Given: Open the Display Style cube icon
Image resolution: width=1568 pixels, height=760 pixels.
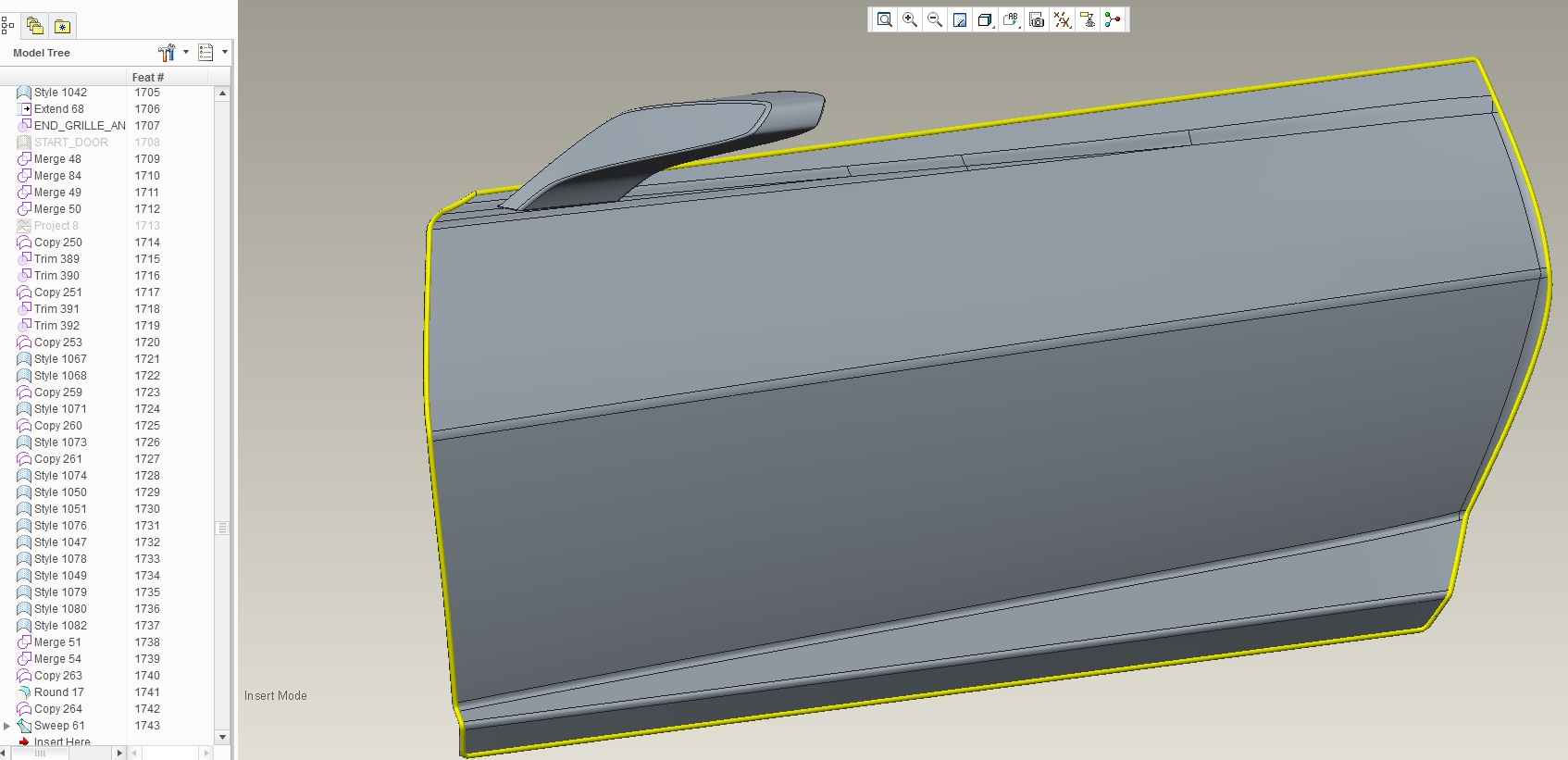Looking at the screenshot, I should (x=986, y=19).
